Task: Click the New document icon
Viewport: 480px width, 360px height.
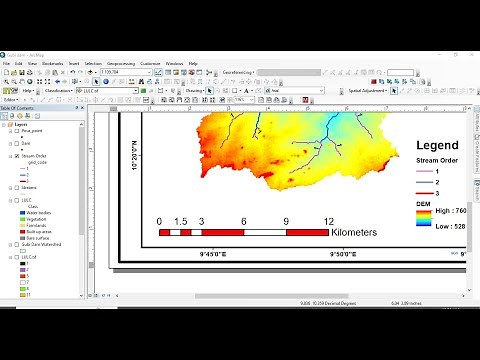Action: (6, 72)
